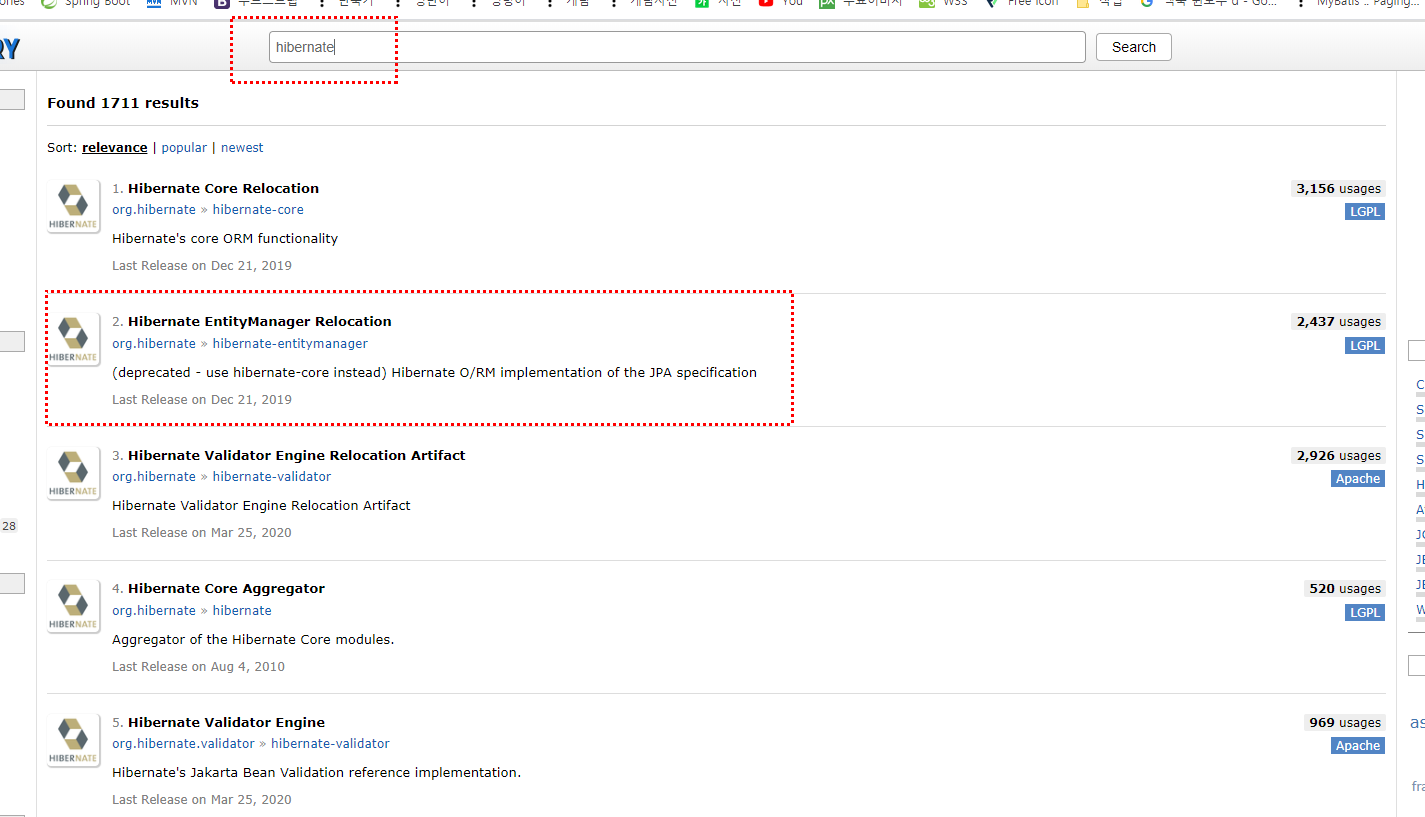
Task: Click 'Aggregator of the Hibernate Core modules.' text
Action: (253, 639)
